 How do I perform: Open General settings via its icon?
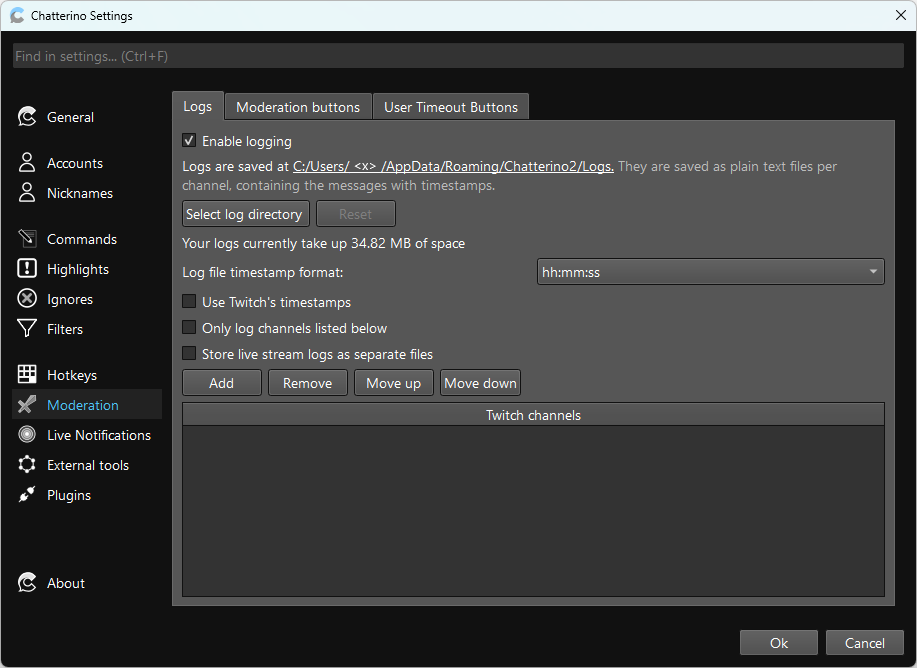pyautogui.click(x=27, y=117)
